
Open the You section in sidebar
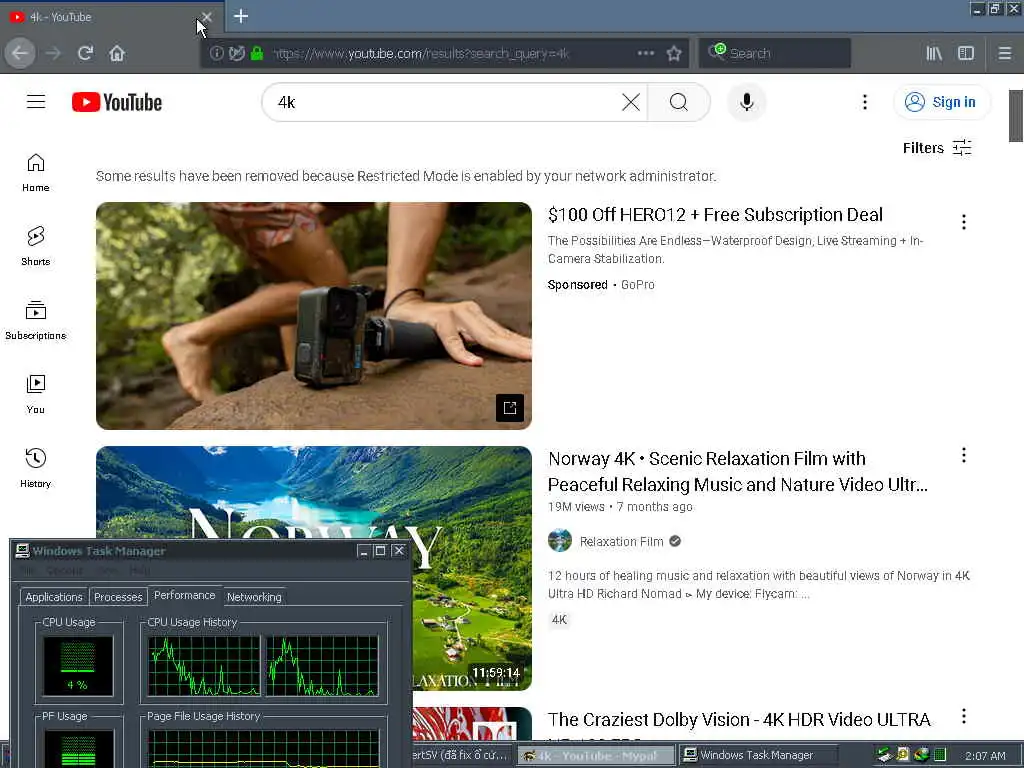[36, 394]
